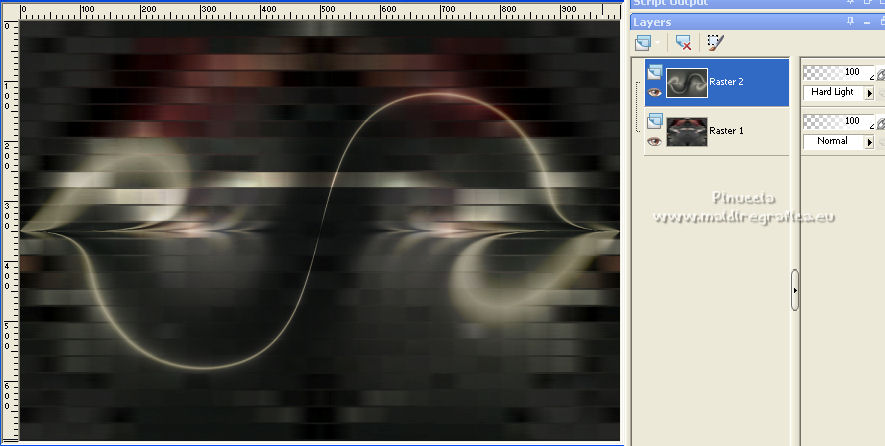Click the New Raster Layer icon
Viewport: 885px width, 446px height.
(x=642, y=43)
